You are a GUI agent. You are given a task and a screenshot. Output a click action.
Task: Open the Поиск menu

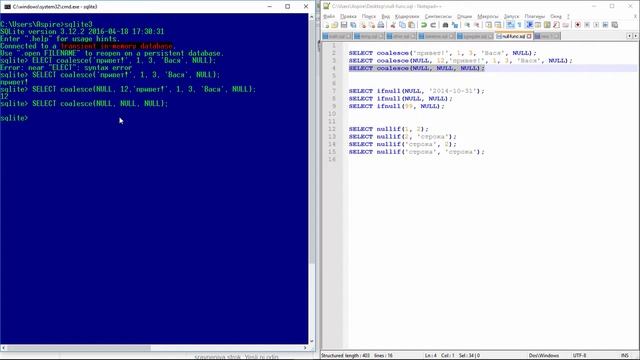click(369, 16)
